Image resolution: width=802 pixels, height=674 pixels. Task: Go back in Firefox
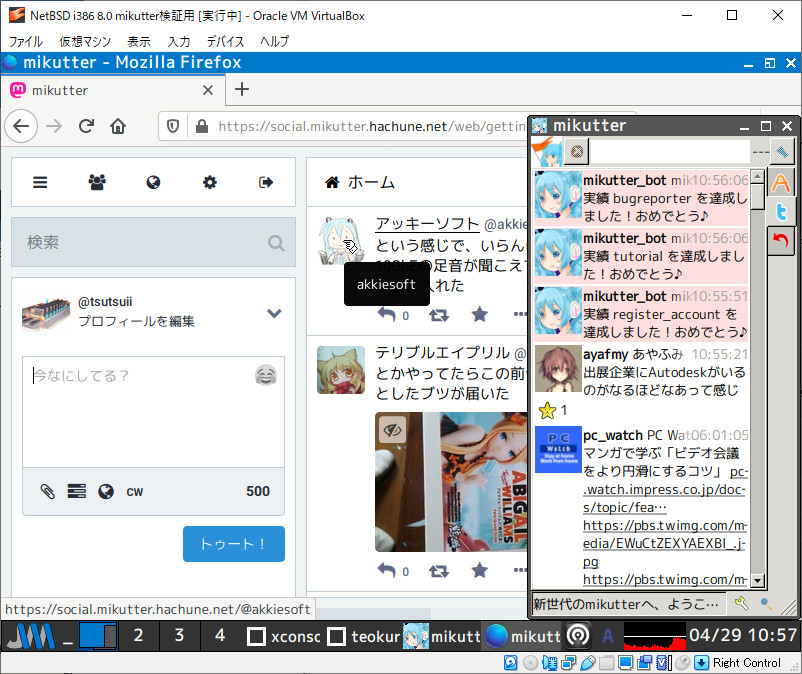tap(21, 126)
